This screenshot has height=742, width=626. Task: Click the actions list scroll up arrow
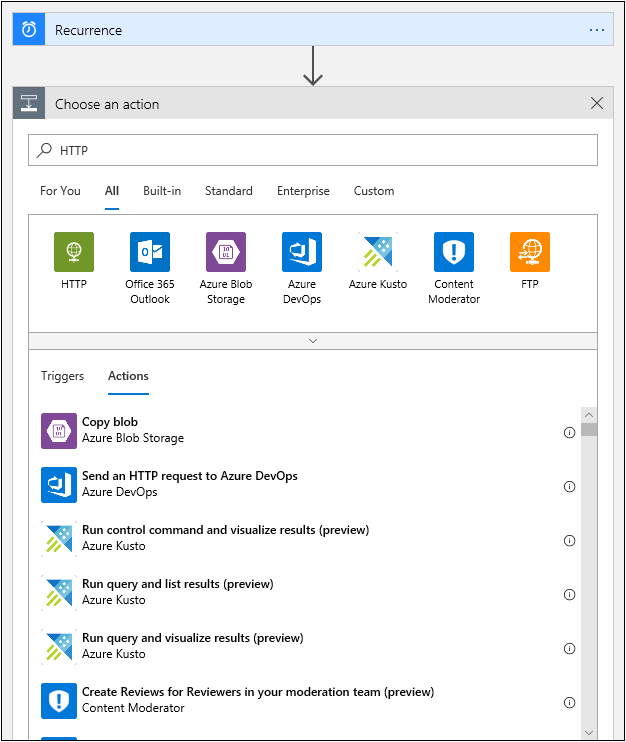point(589,415)
